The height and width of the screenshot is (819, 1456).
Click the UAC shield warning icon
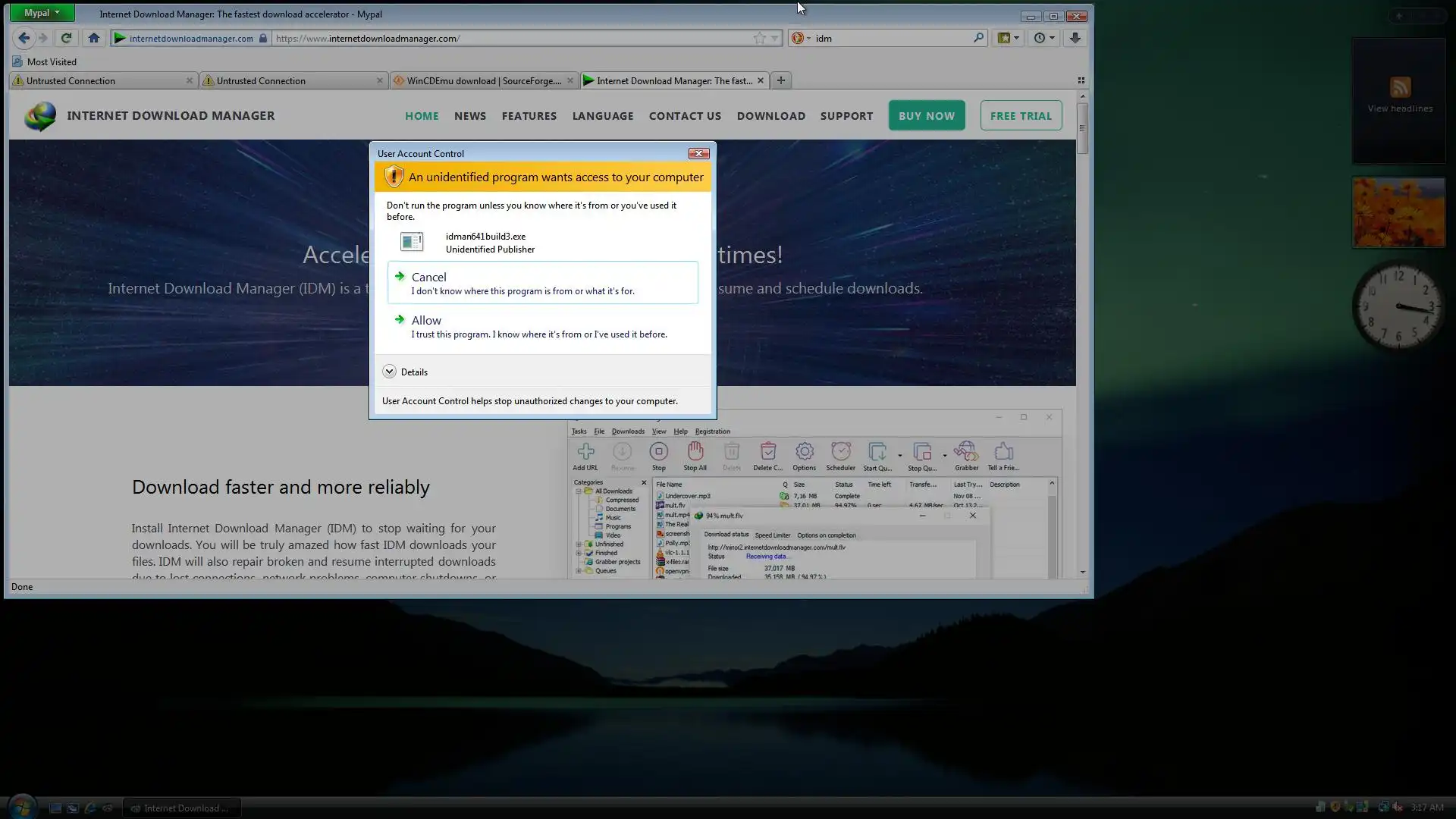pyautogui.click(x=393, y=177)
